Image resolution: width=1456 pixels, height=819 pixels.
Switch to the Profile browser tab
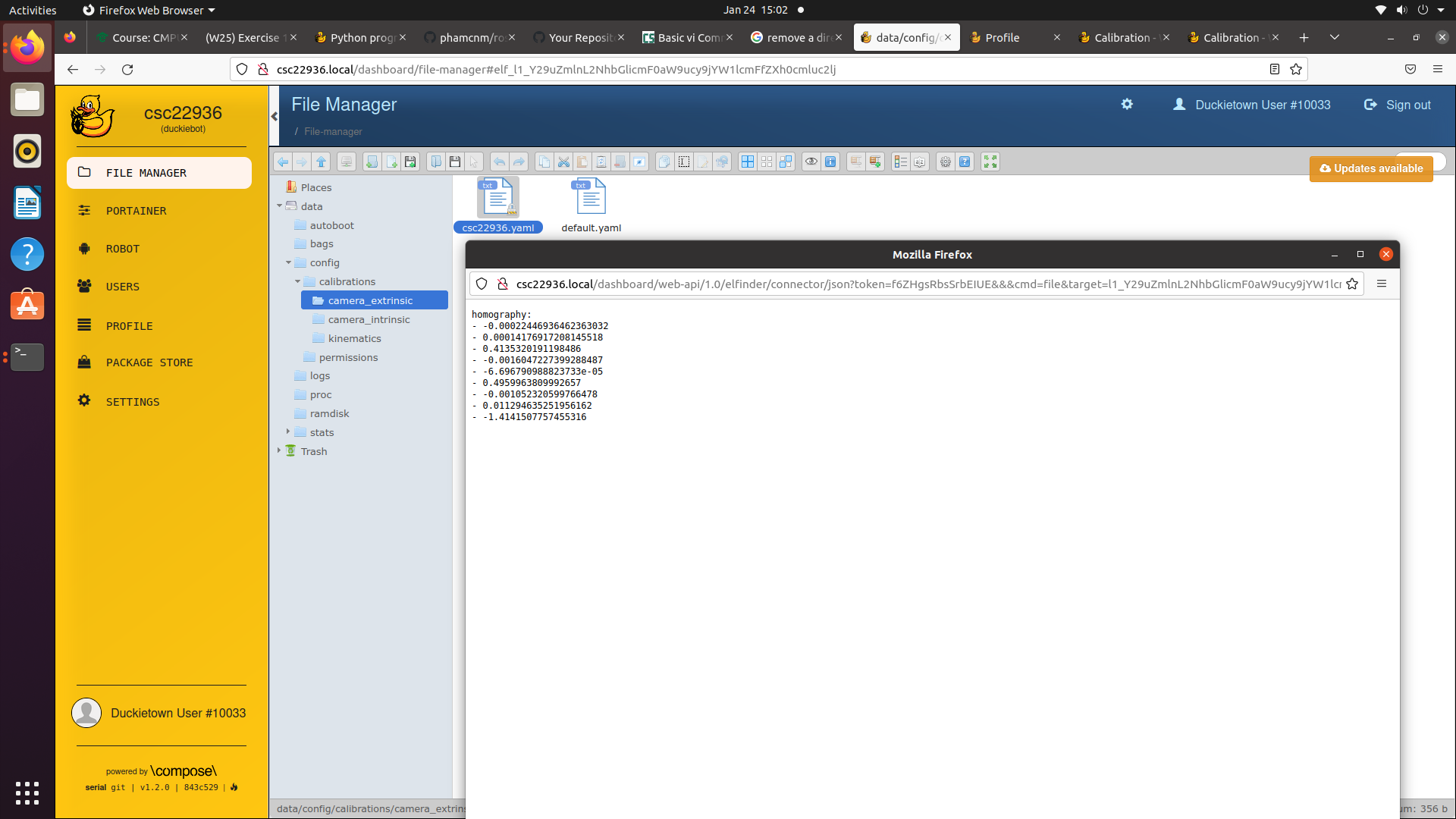coord(1002,37)
